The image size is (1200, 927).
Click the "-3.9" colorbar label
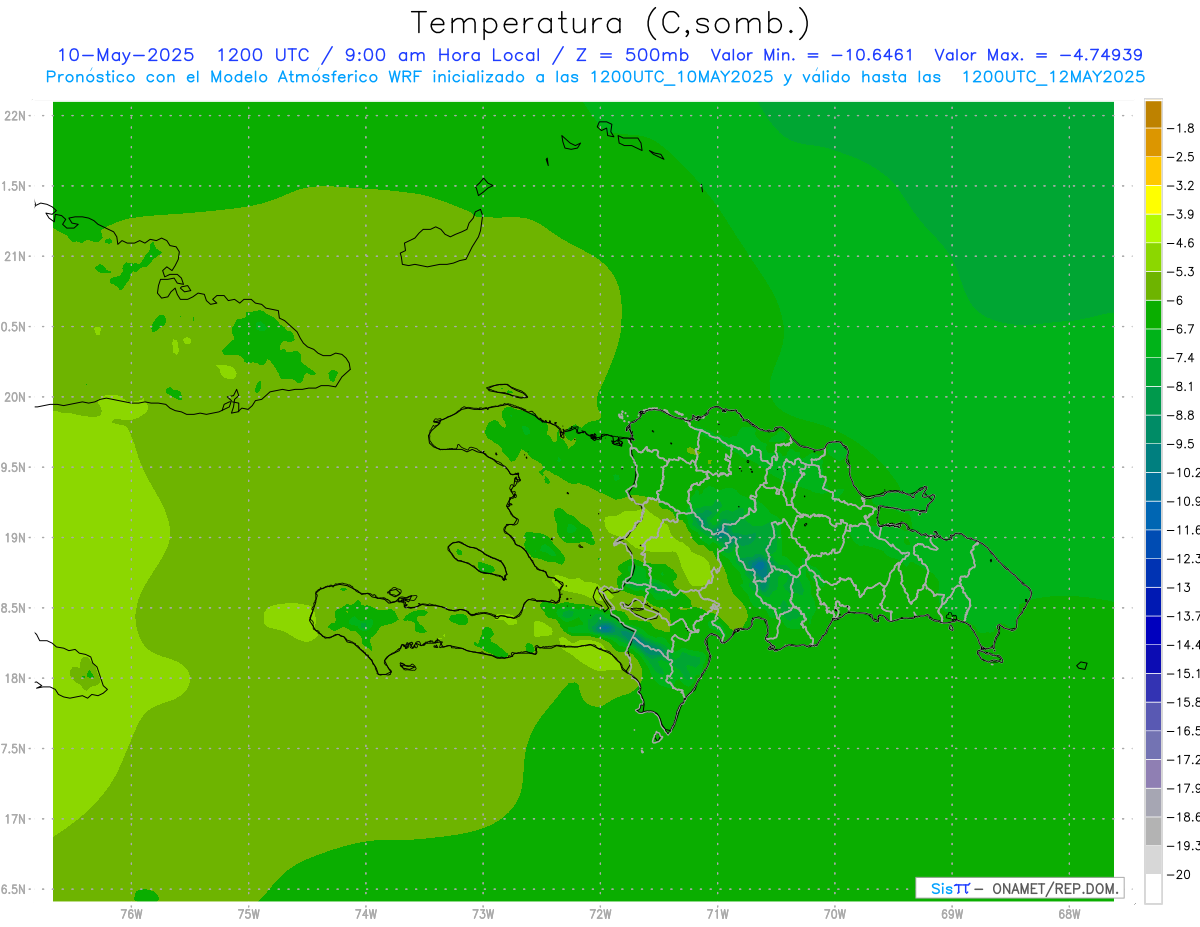pos(1182,214)
